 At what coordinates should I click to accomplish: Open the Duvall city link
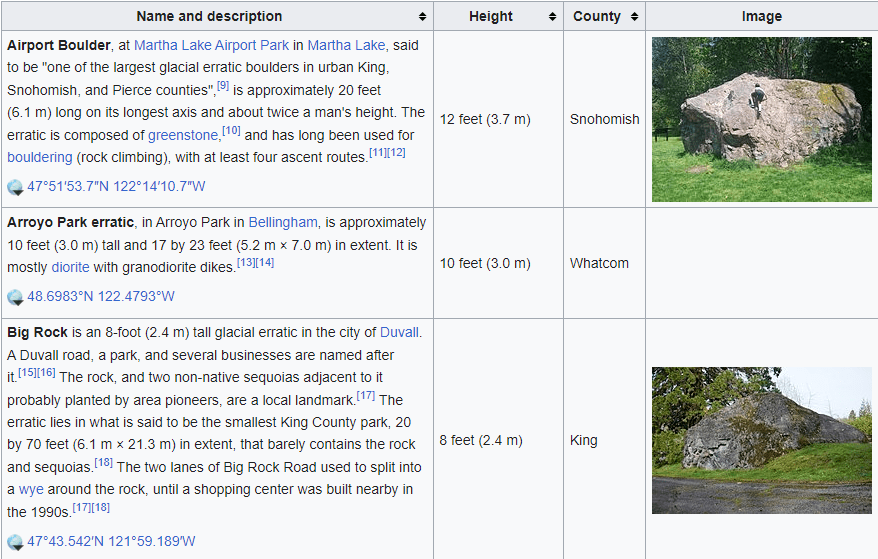coord(399,332)
